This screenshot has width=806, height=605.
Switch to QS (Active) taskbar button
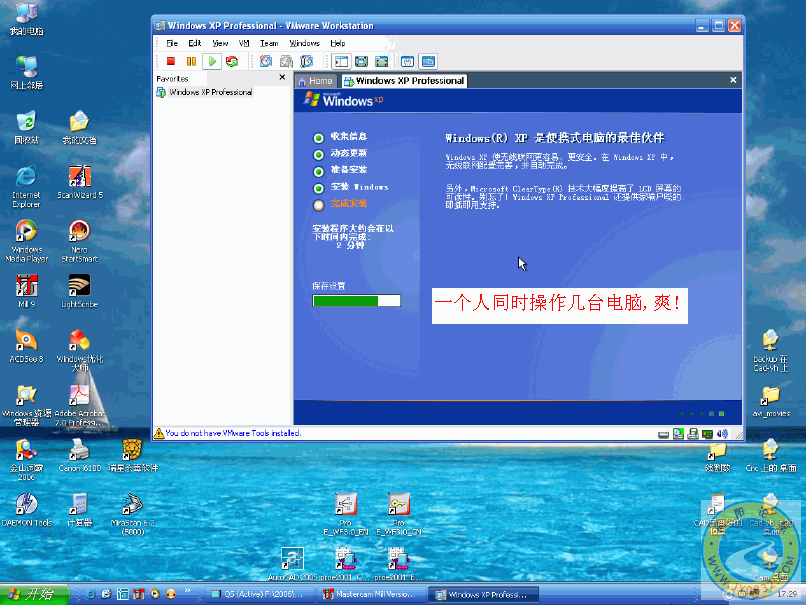(258, 595)
